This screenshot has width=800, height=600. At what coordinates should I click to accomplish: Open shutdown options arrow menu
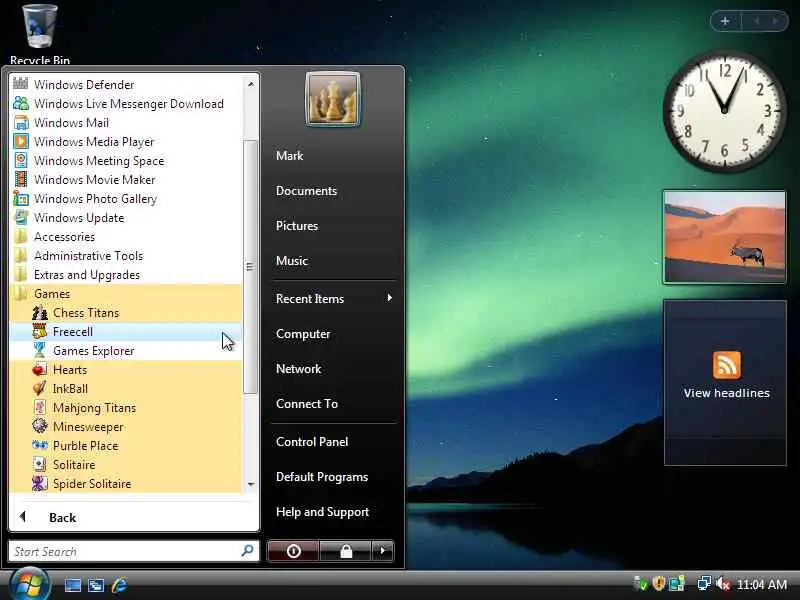coord(383,551)
